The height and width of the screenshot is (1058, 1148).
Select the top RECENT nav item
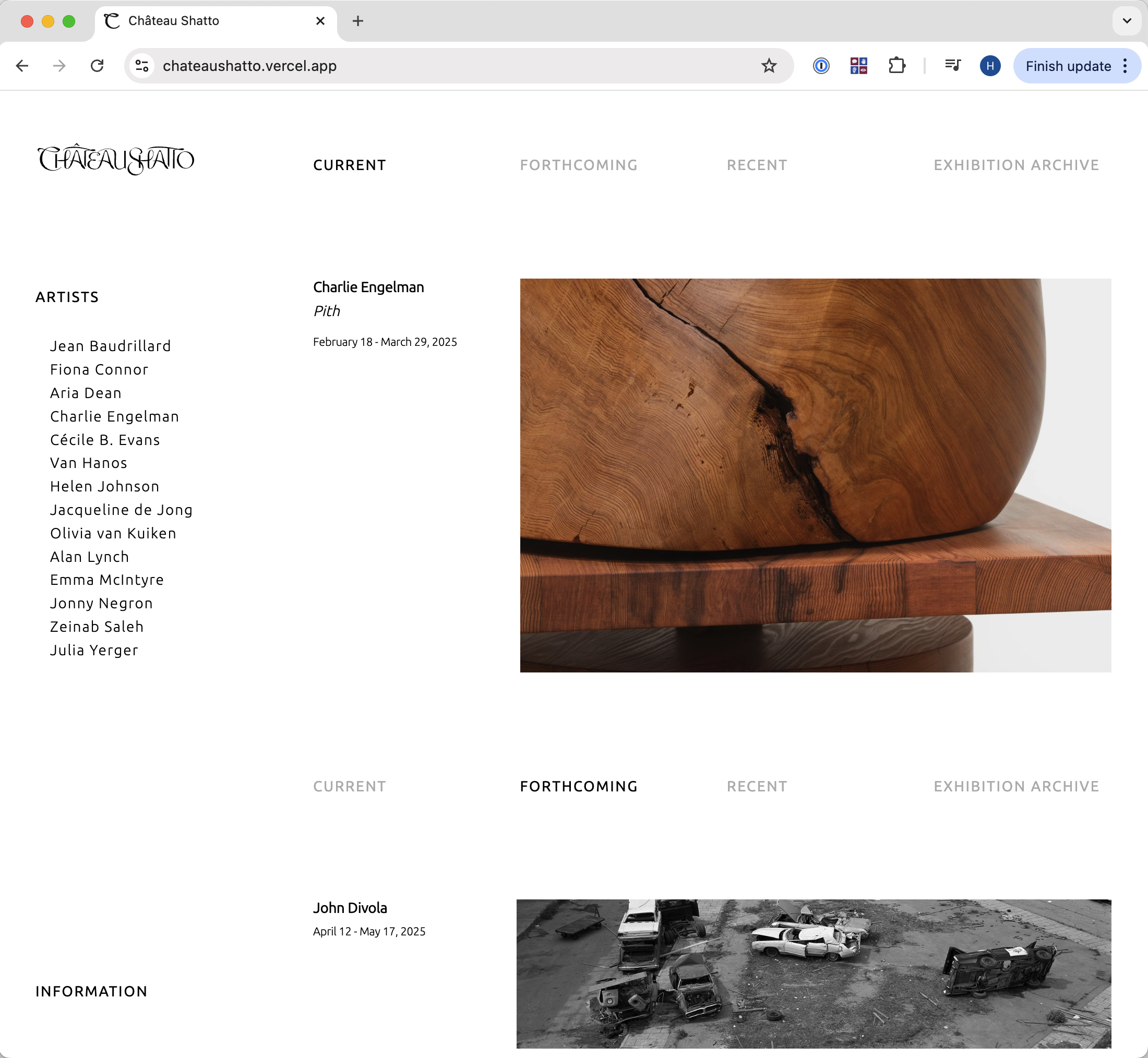[757, 165]
